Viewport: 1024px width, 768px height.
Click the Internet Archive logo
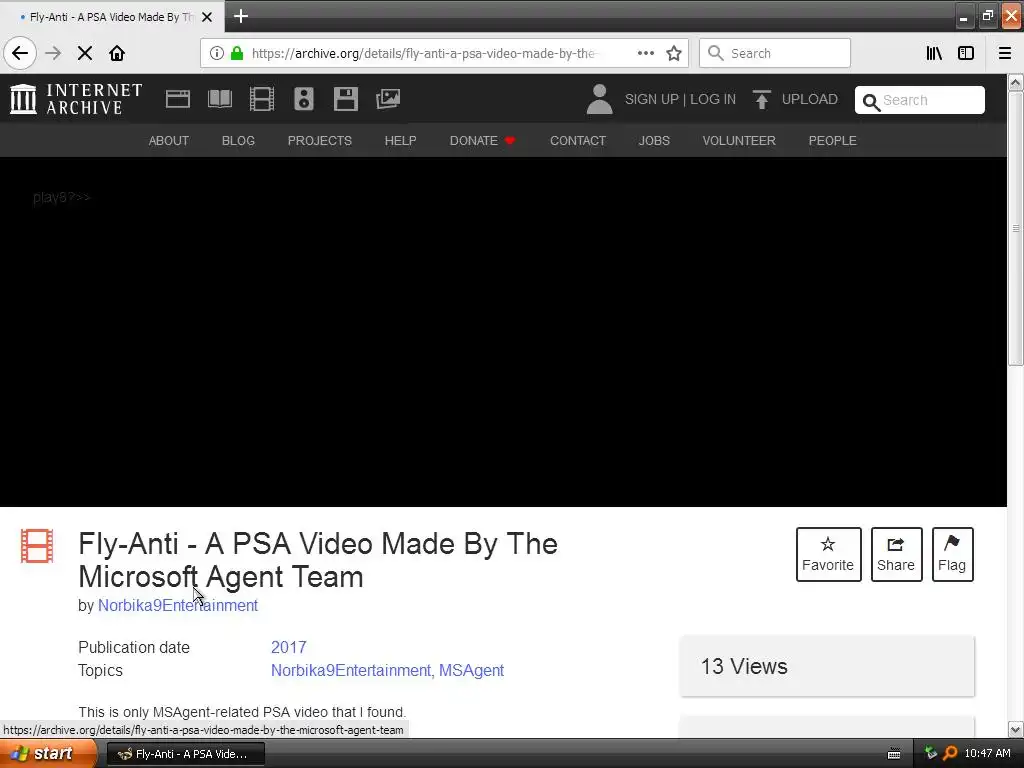[x=76, y=99]
